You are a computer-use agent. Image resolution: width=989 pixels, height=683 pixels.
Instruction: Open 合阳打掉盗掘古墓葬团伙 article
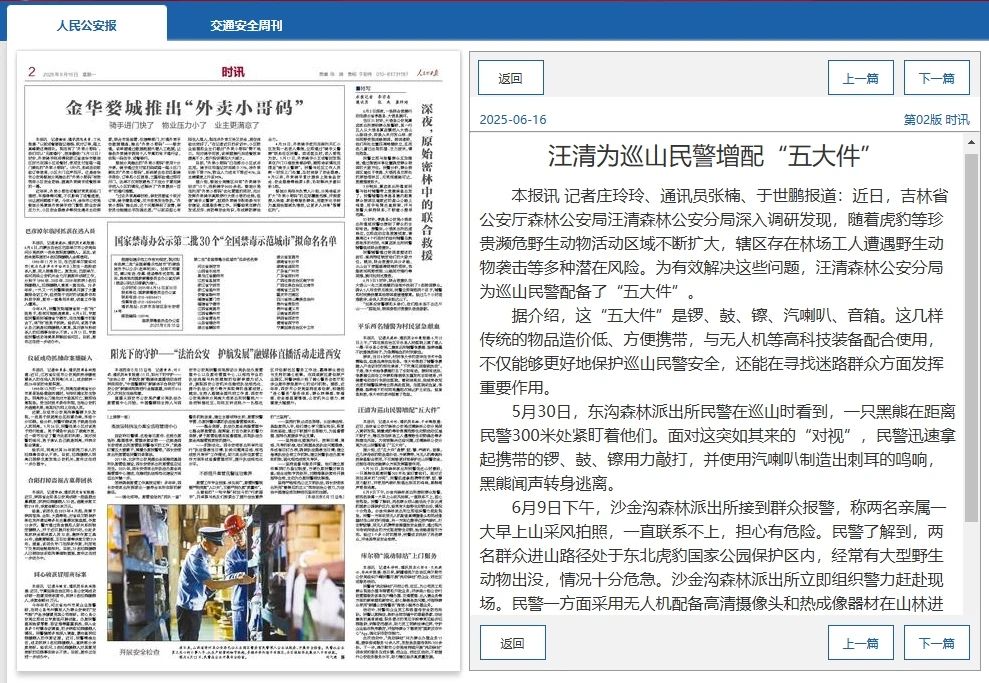tap(60, 480)
